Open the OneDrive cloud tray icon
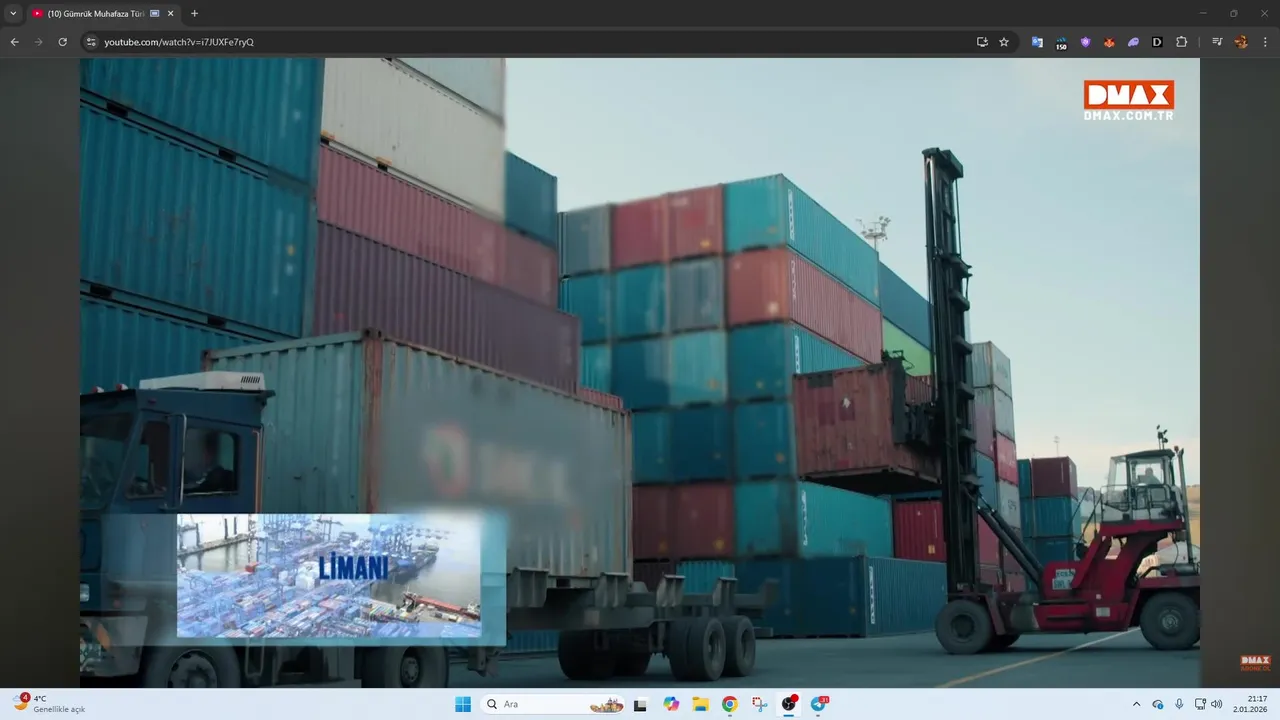Screen dimensions: 1280x720 [1158, 704]
